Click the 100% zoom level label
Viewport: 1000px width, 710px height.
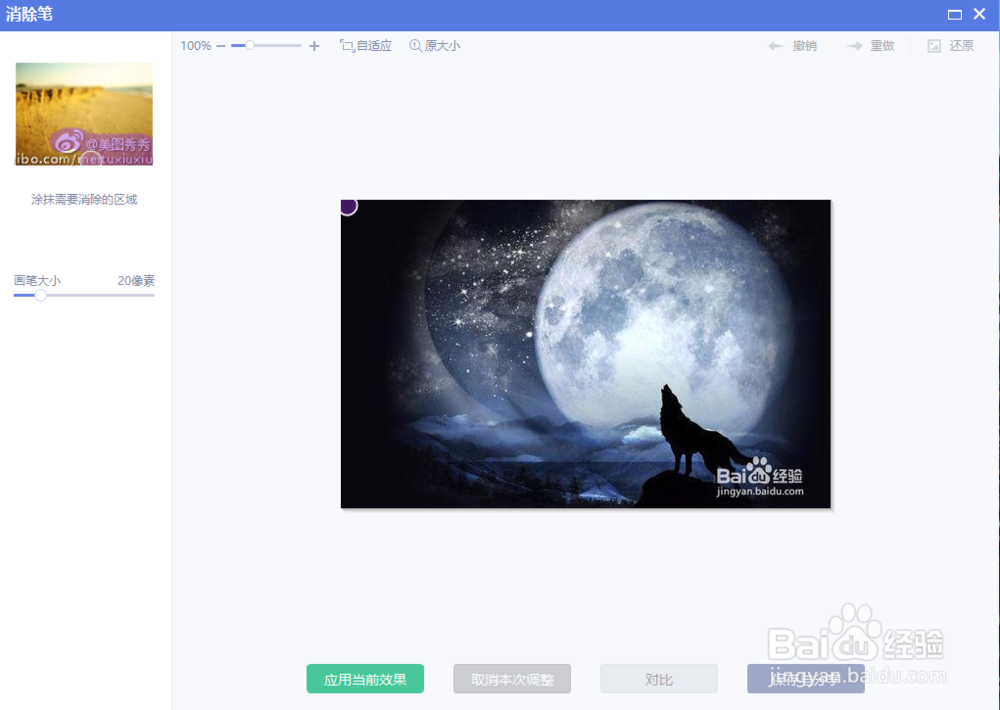tap(194, 45)
